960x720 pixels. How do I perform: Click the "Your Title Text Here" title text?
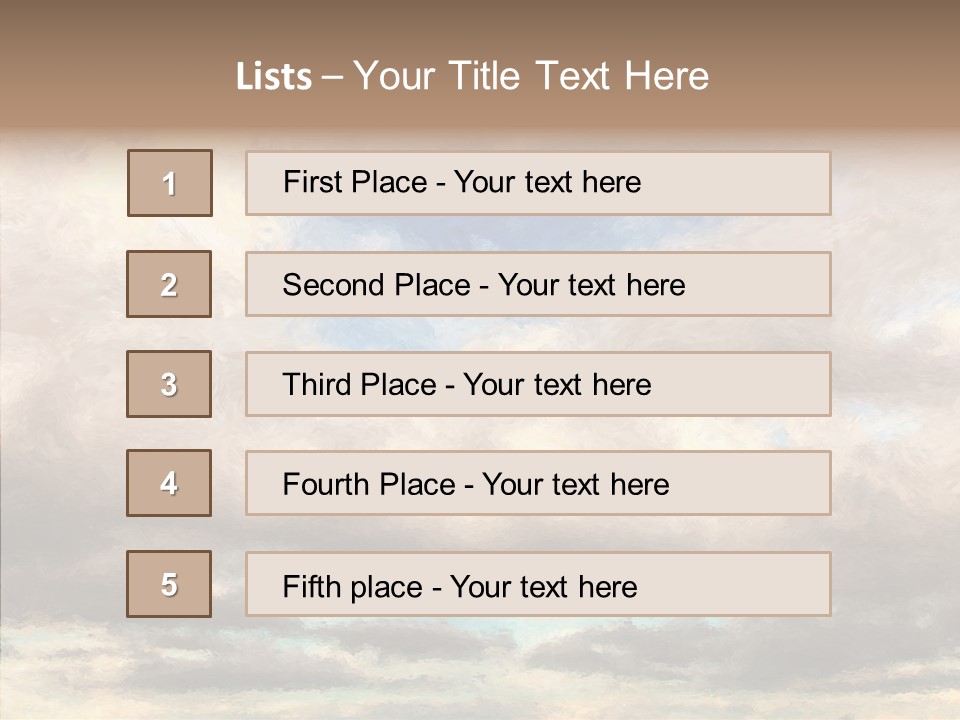(531, 76)
